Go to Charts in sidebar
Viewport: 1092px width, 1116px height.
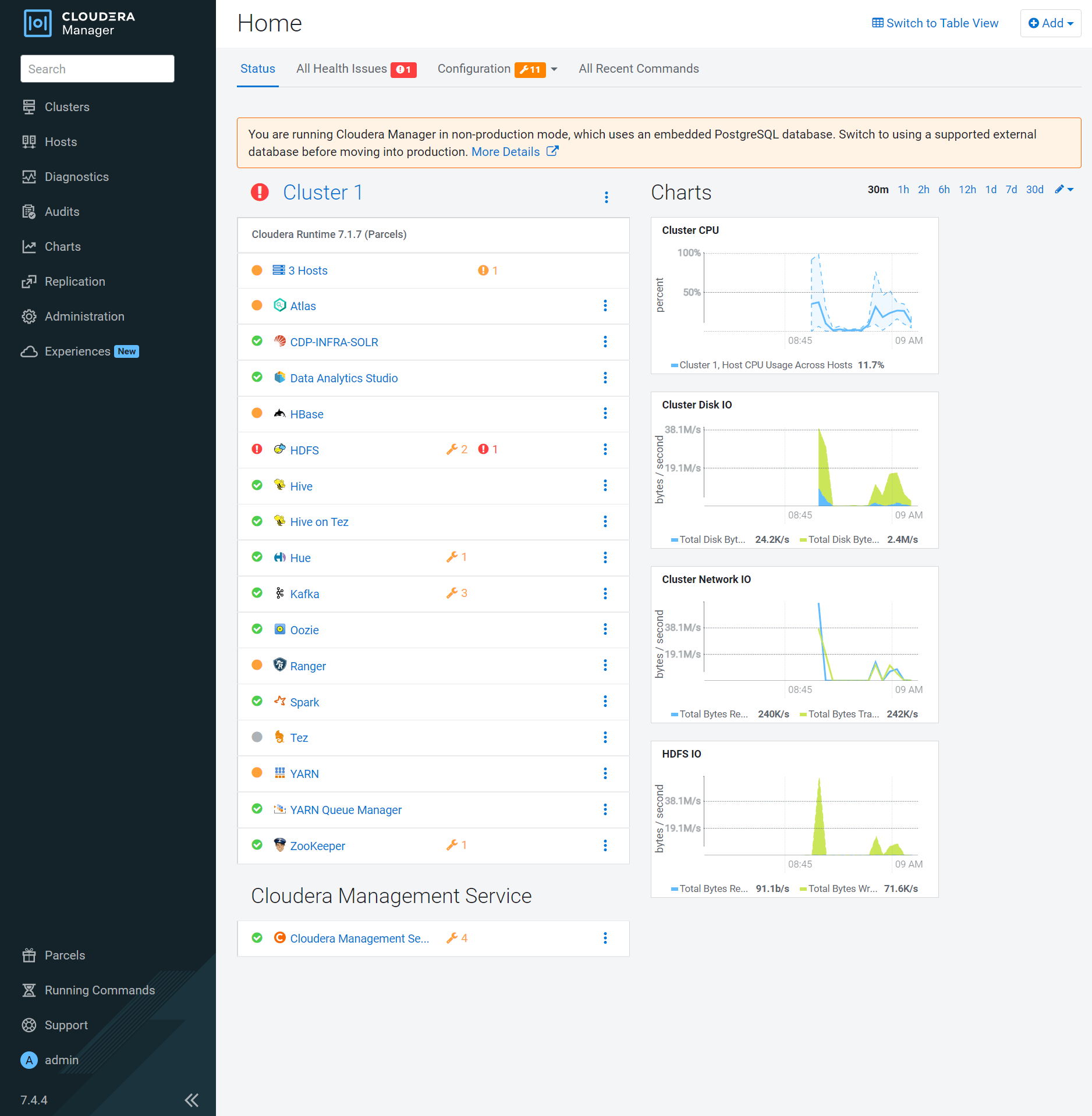(62, 247)
